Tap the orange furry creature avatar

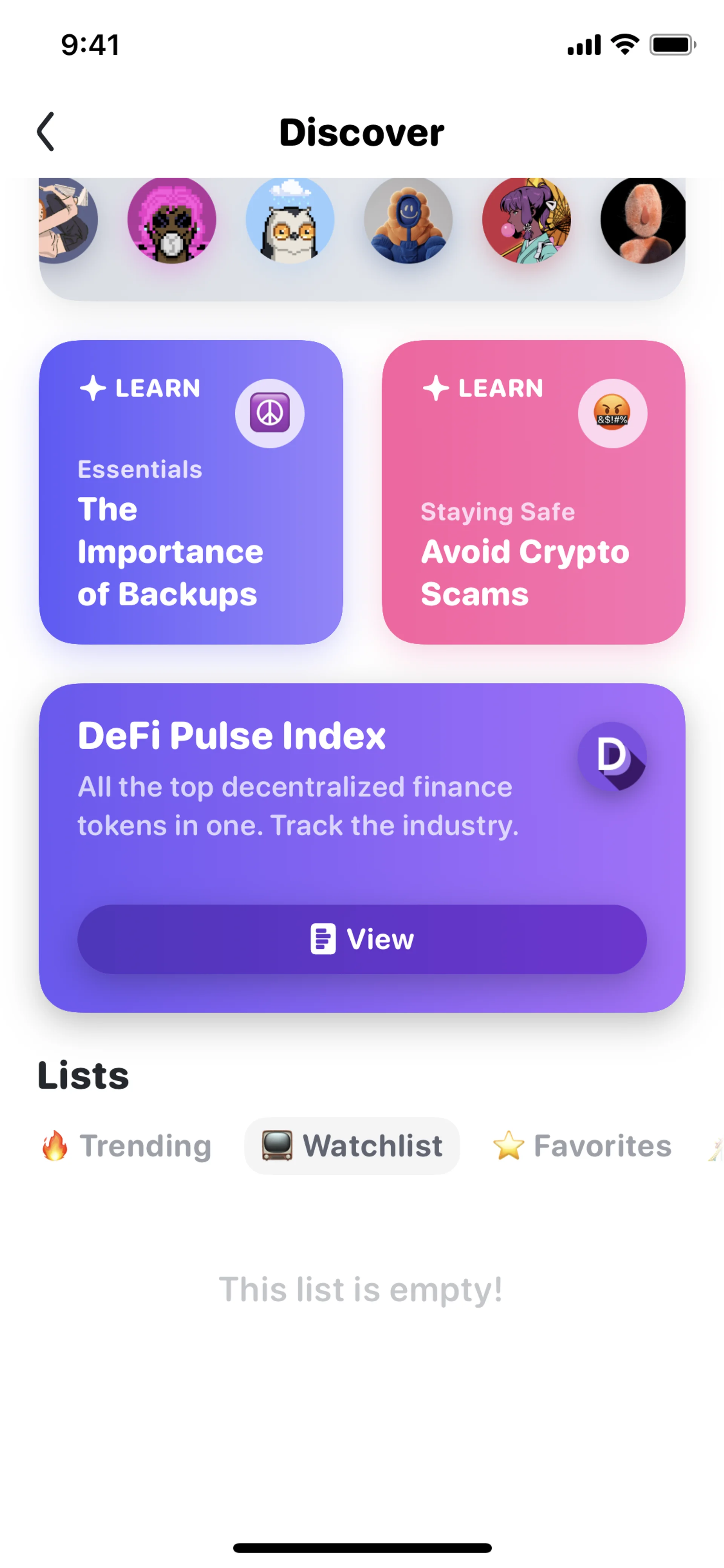click(643, 220)
